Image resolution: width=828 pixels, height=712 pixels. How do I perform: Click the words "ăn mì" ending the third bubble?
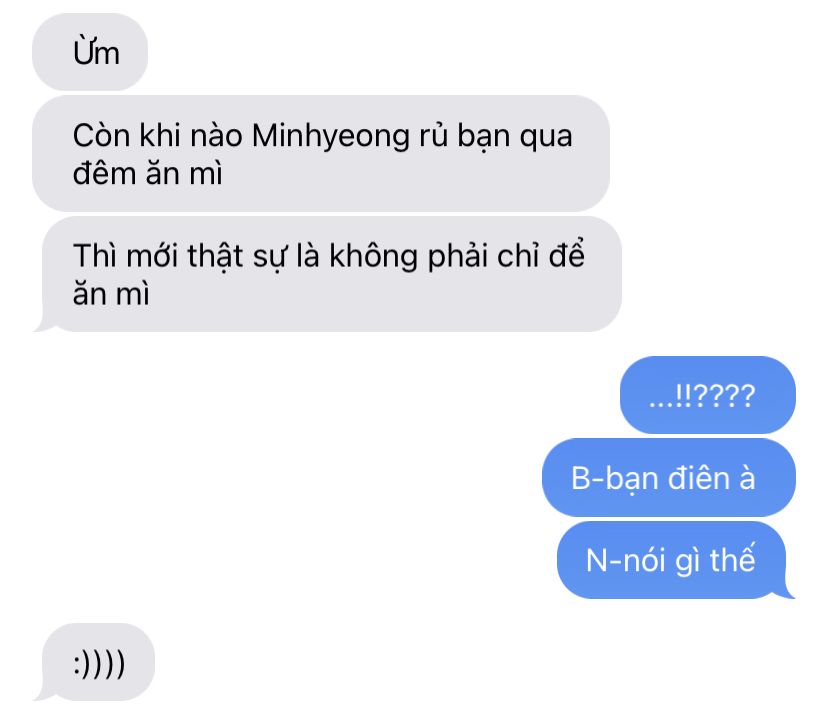coord(111,294)
